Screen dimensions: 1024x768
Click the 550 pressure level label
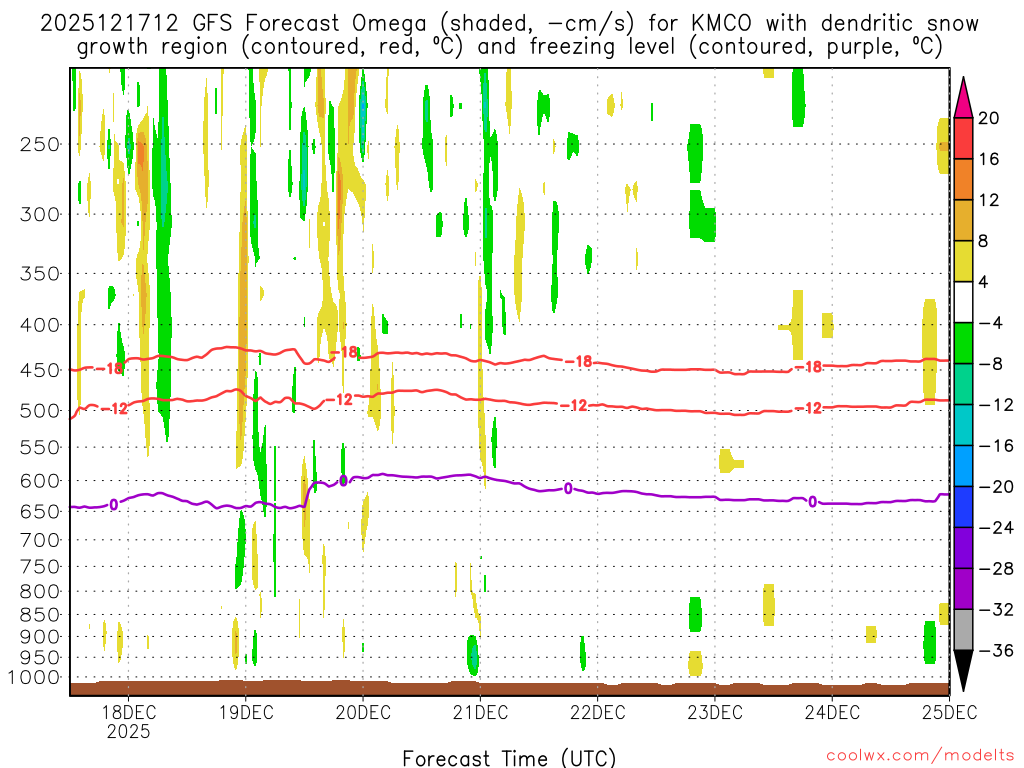coord(40,447)
